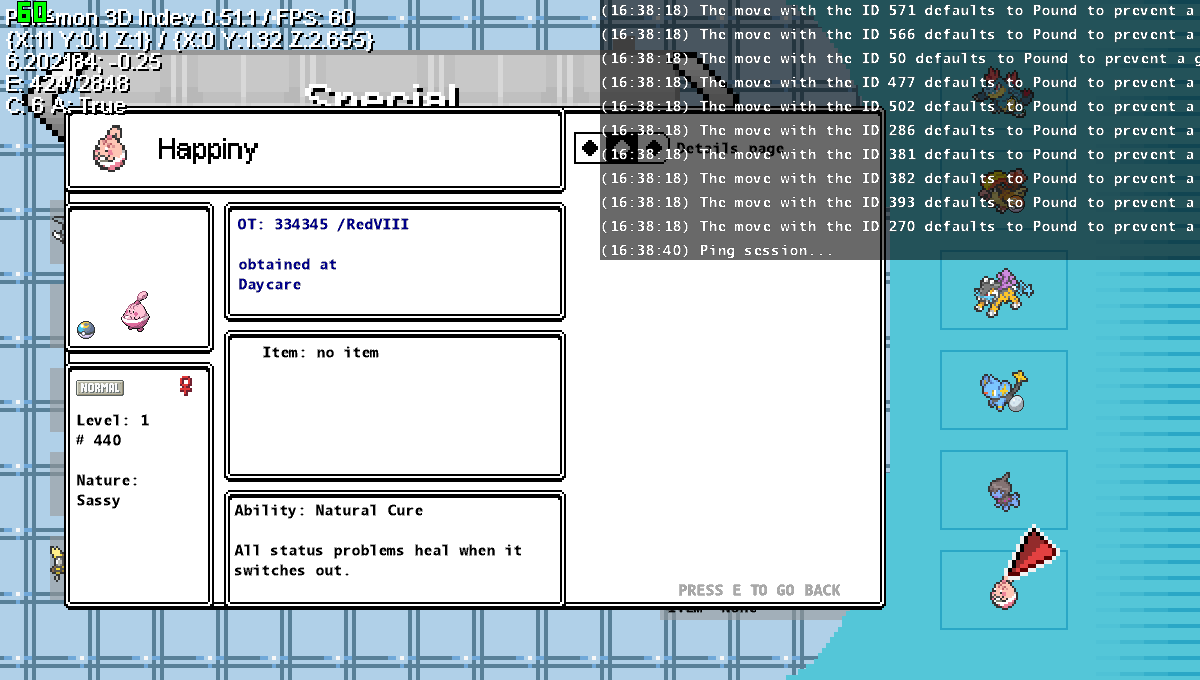This screenshot has height=680, width=1200.
Task: Click the Daycare location text
Action: coord(269,285)
